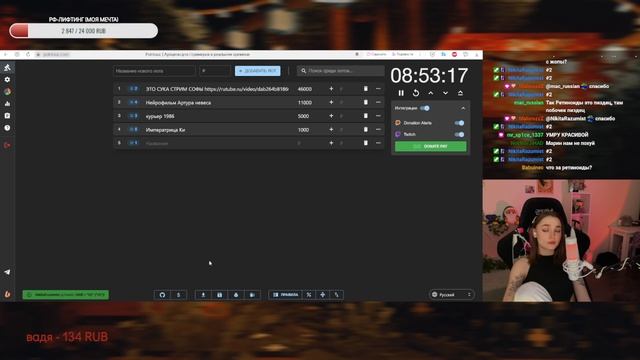Open the dash menu for Нейрофильм lot
This screenshot has height=360, width=640.
(x=378, y=102)
